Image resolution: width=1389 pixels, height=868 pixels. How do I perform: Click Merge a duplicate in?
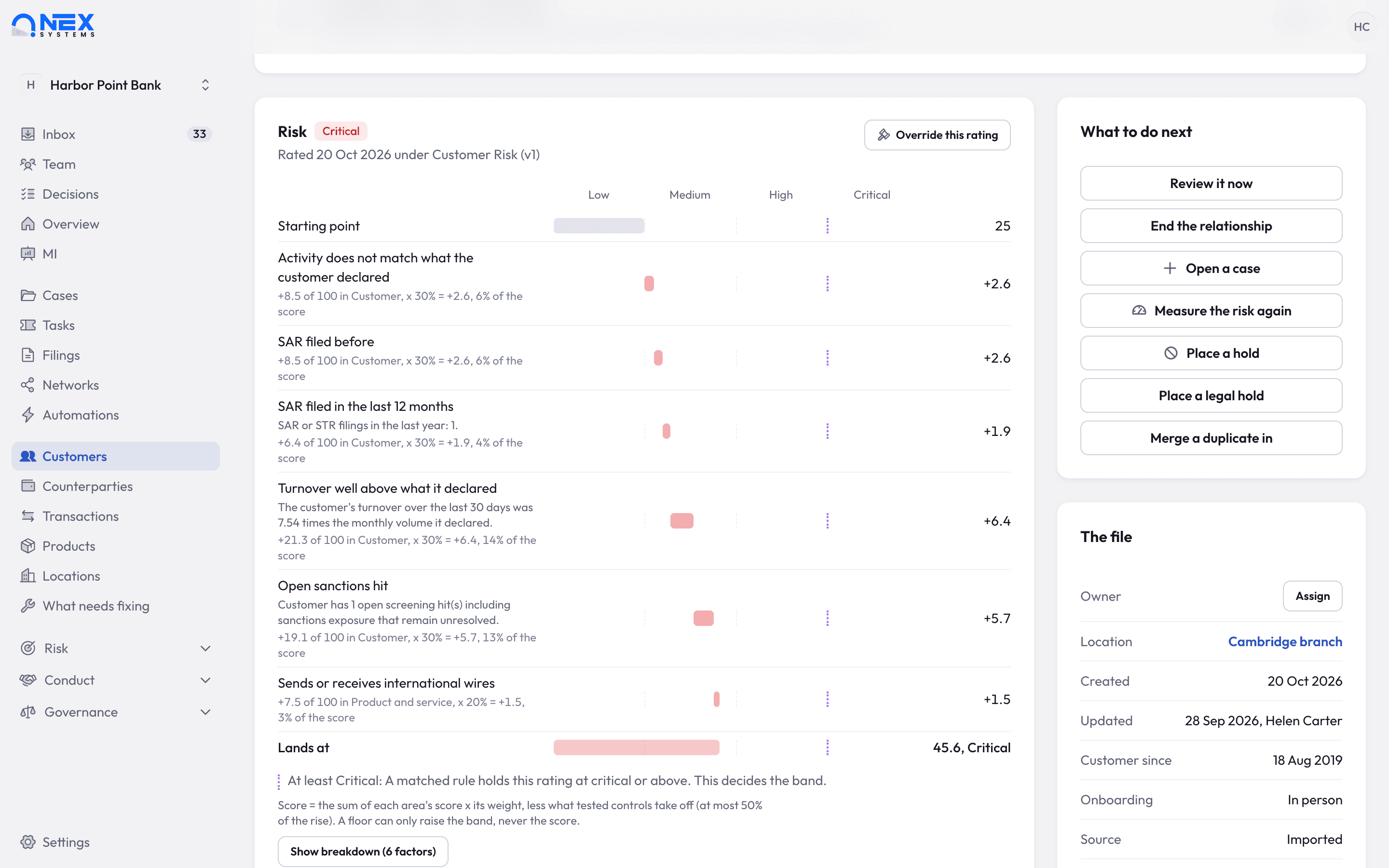pos(1211,438)
